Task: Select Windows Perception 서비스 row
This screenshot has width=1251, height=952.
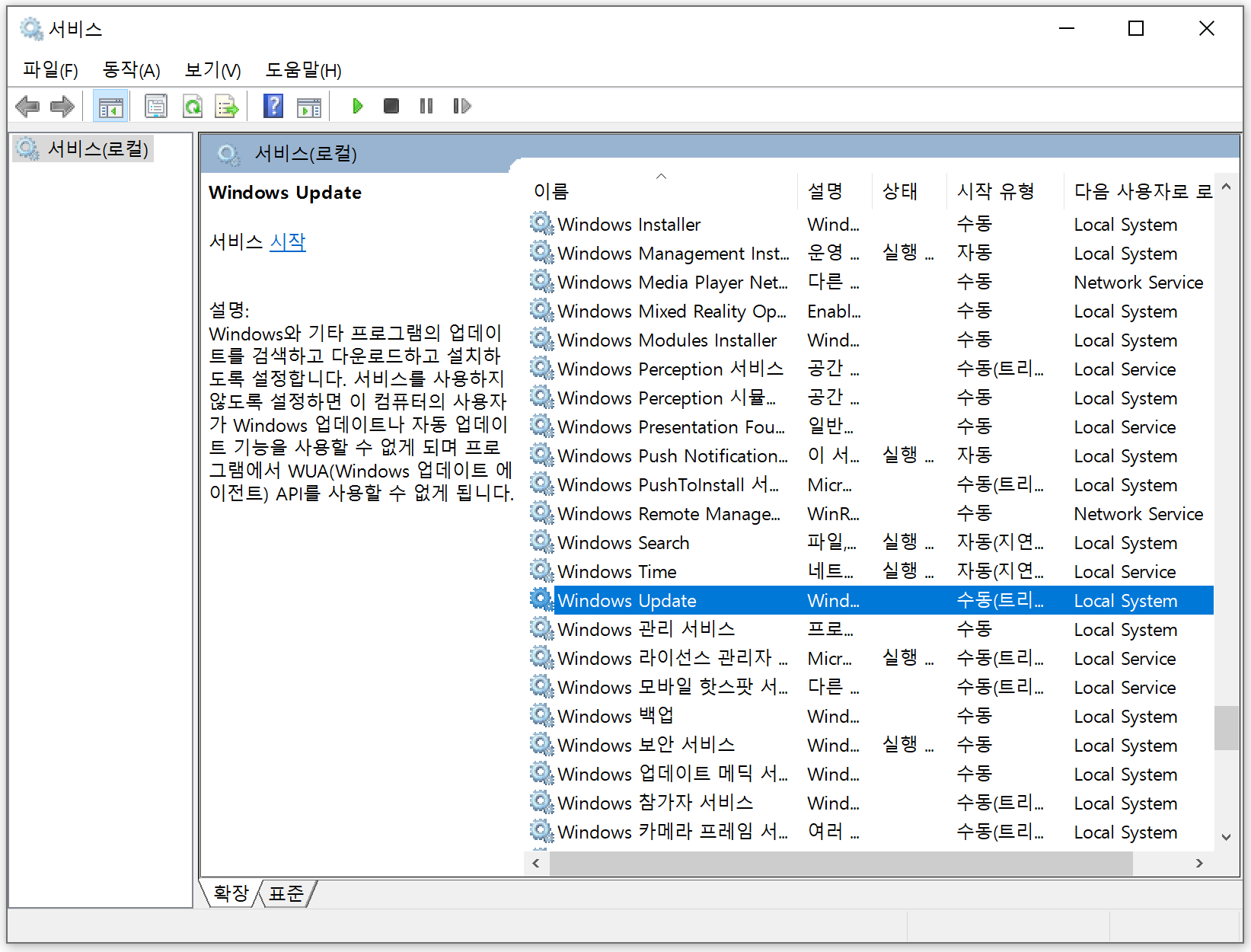Action: [870, 369]
